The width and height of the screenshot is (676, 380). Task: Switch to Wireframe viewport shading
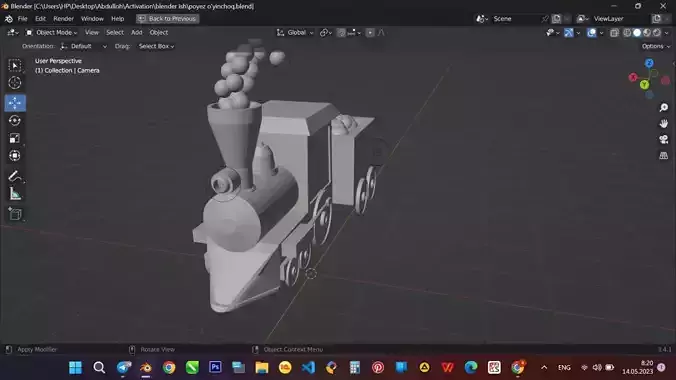click(x=627, y=32)
